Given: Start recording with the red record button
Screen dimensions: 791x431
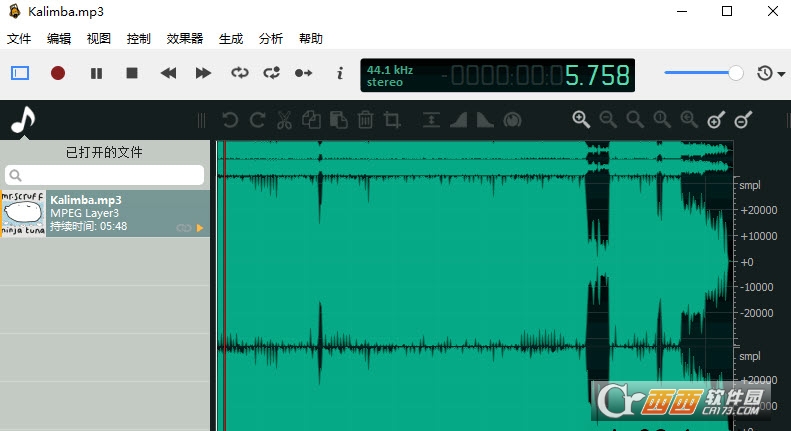Looking at the screenshot, I should tap(58, 73).
